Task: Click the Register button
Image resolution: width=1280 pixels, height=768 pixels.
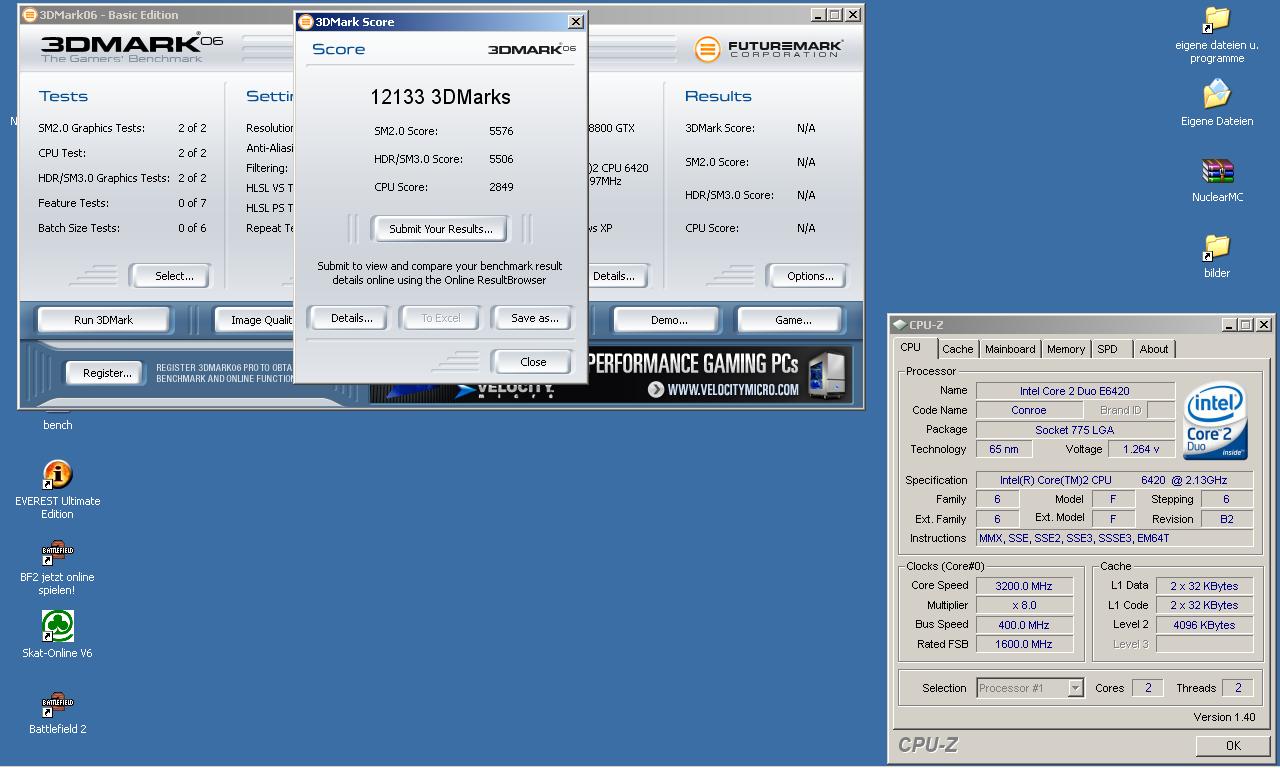Action: 107,373
